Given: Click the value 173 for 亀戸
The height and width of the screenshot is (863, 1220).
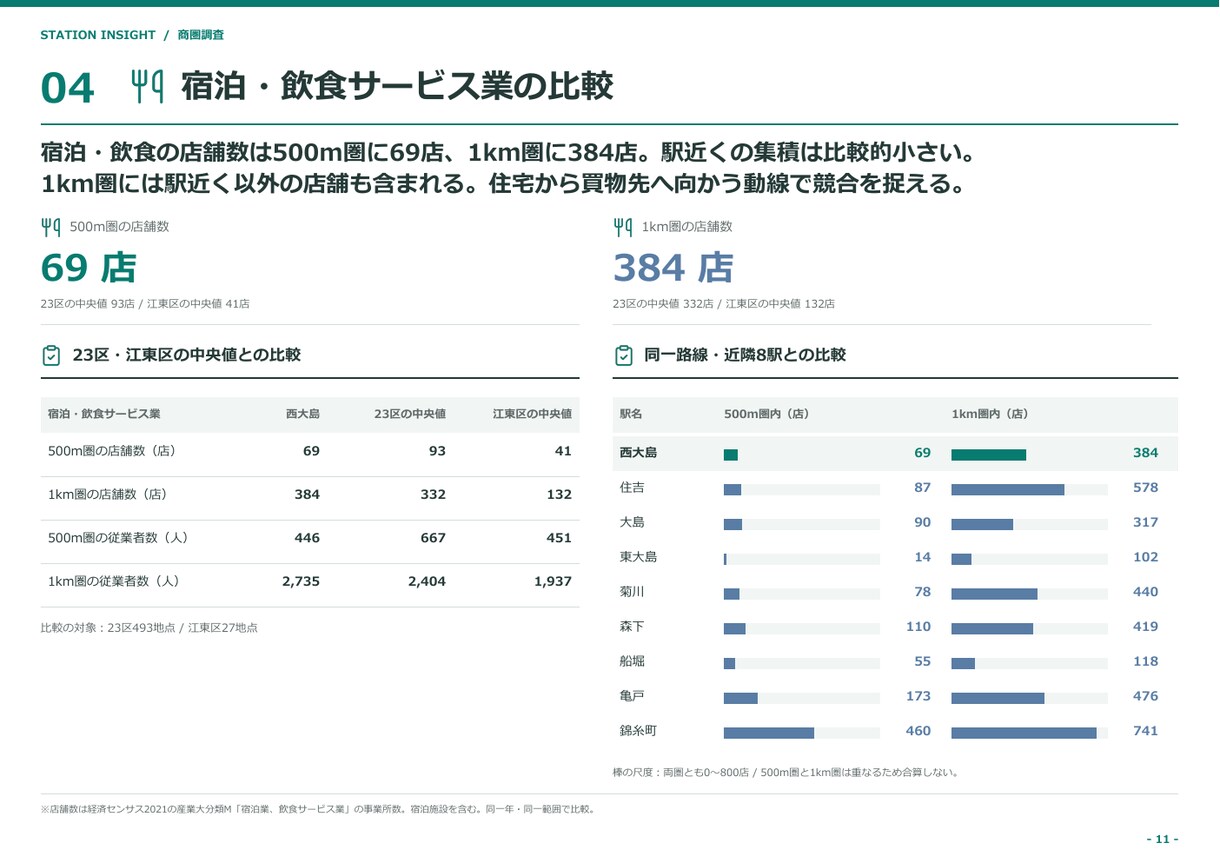Looking at the screenshot, I should pos(918,696).
